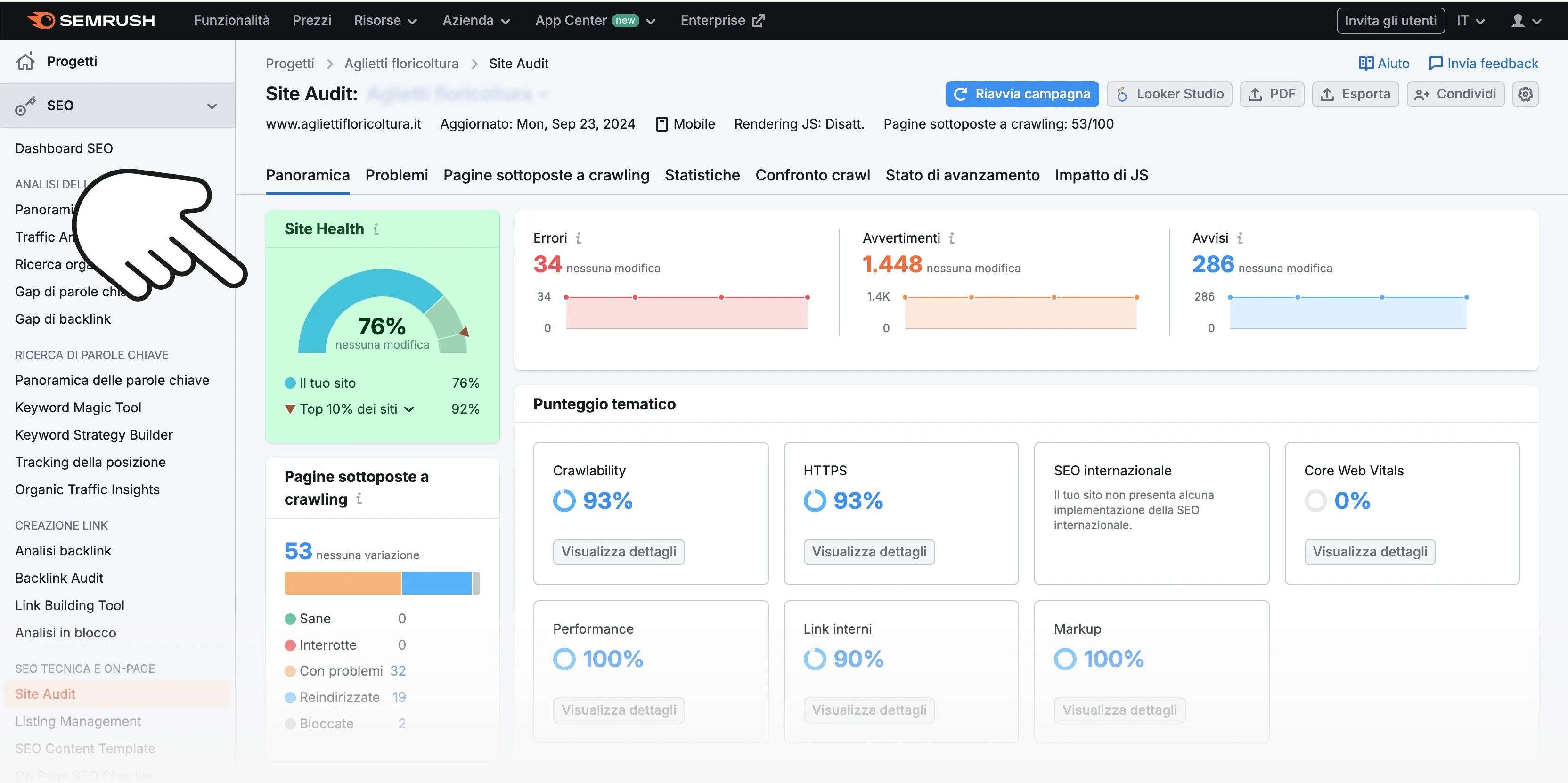Open Looker Studio export
1568x783 pixels.
click(1168, 94)
